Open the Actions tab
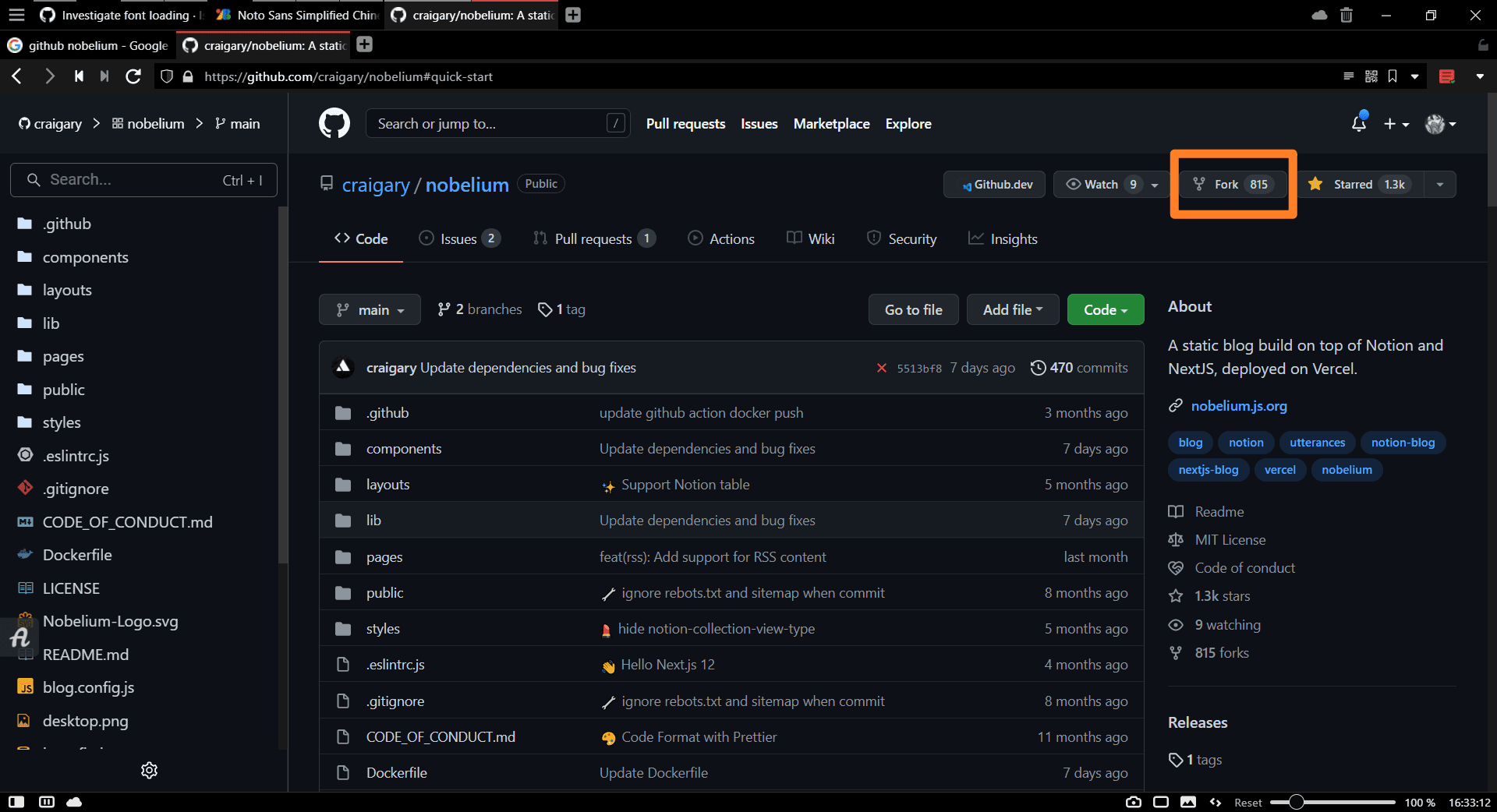 tap(721, 238)
